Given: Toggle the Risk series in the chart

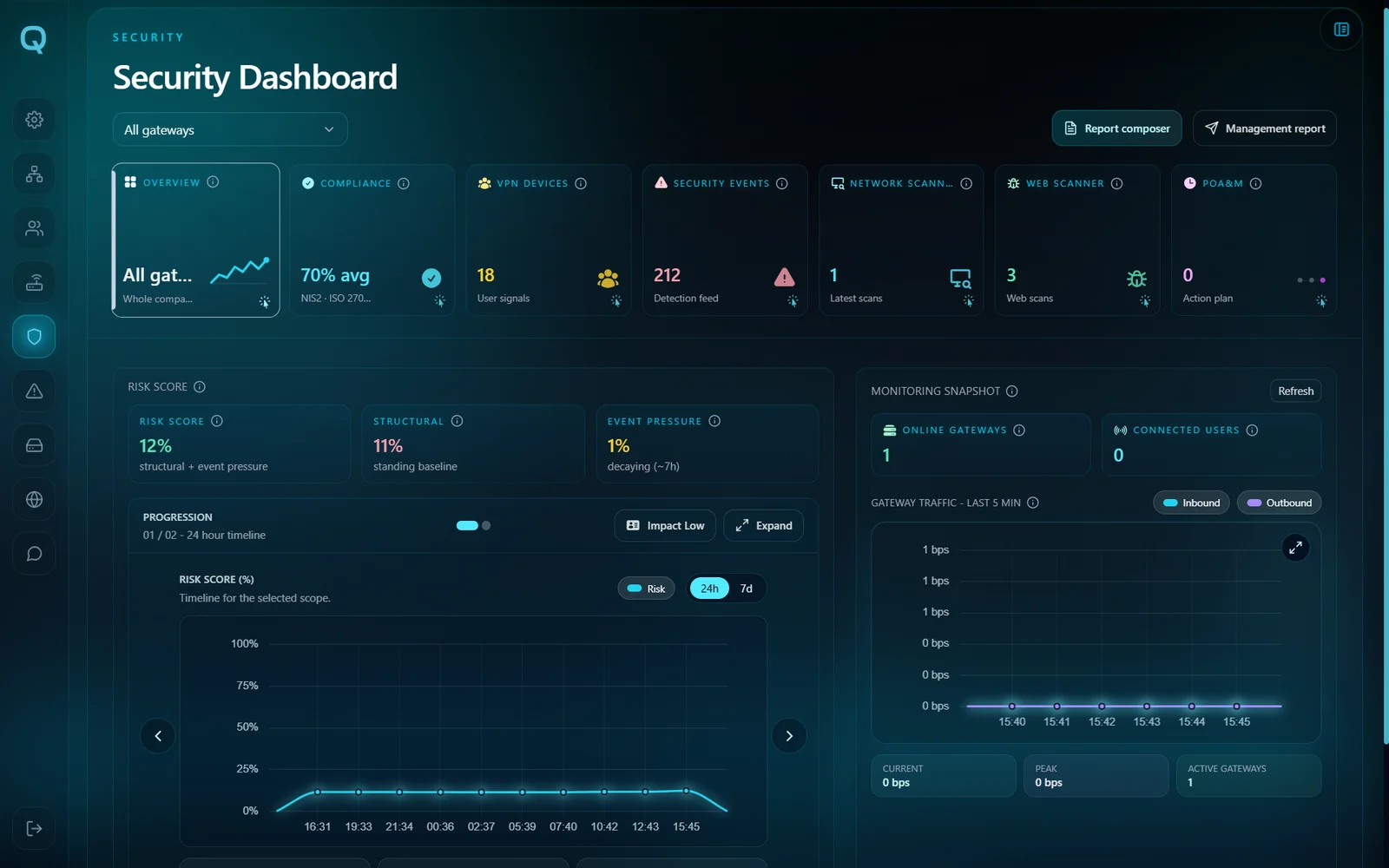Looking at the screenshot, I should pos(647,589).
